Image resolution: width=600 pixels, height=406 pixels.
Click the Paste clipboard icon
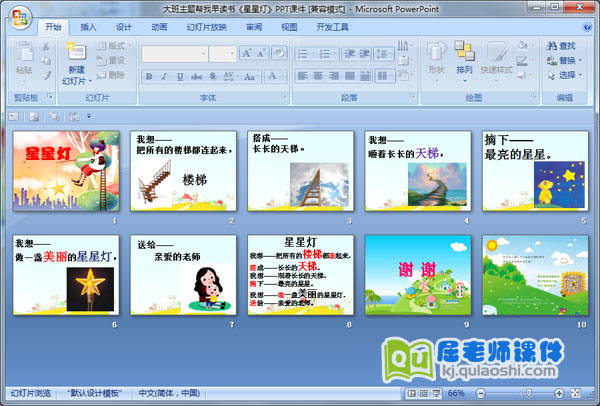[24, 52]
